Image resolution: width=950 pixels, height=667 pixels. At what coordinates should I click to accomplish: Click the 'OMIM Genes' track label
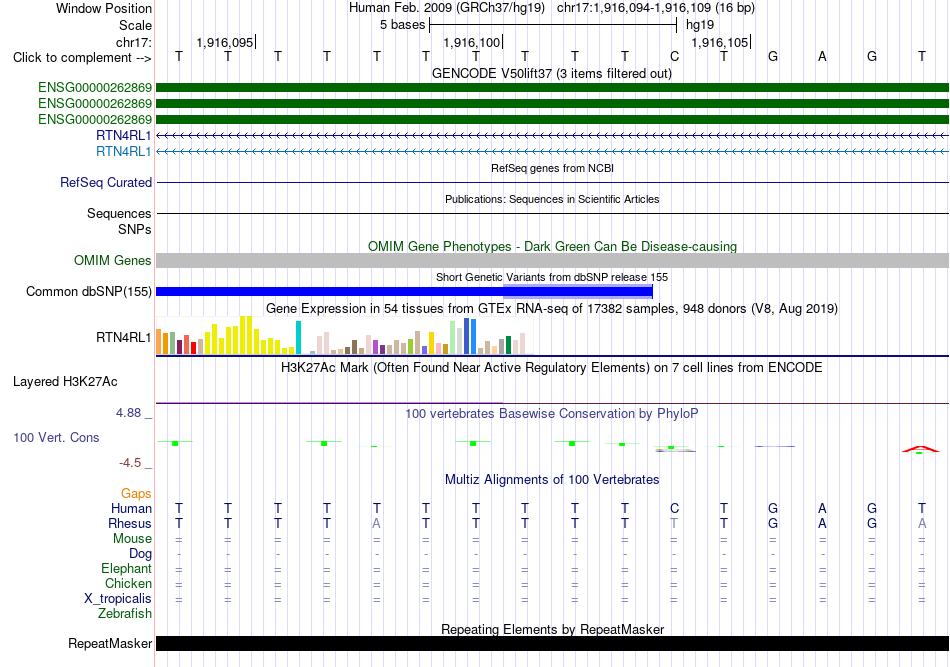tap(113, 260)
